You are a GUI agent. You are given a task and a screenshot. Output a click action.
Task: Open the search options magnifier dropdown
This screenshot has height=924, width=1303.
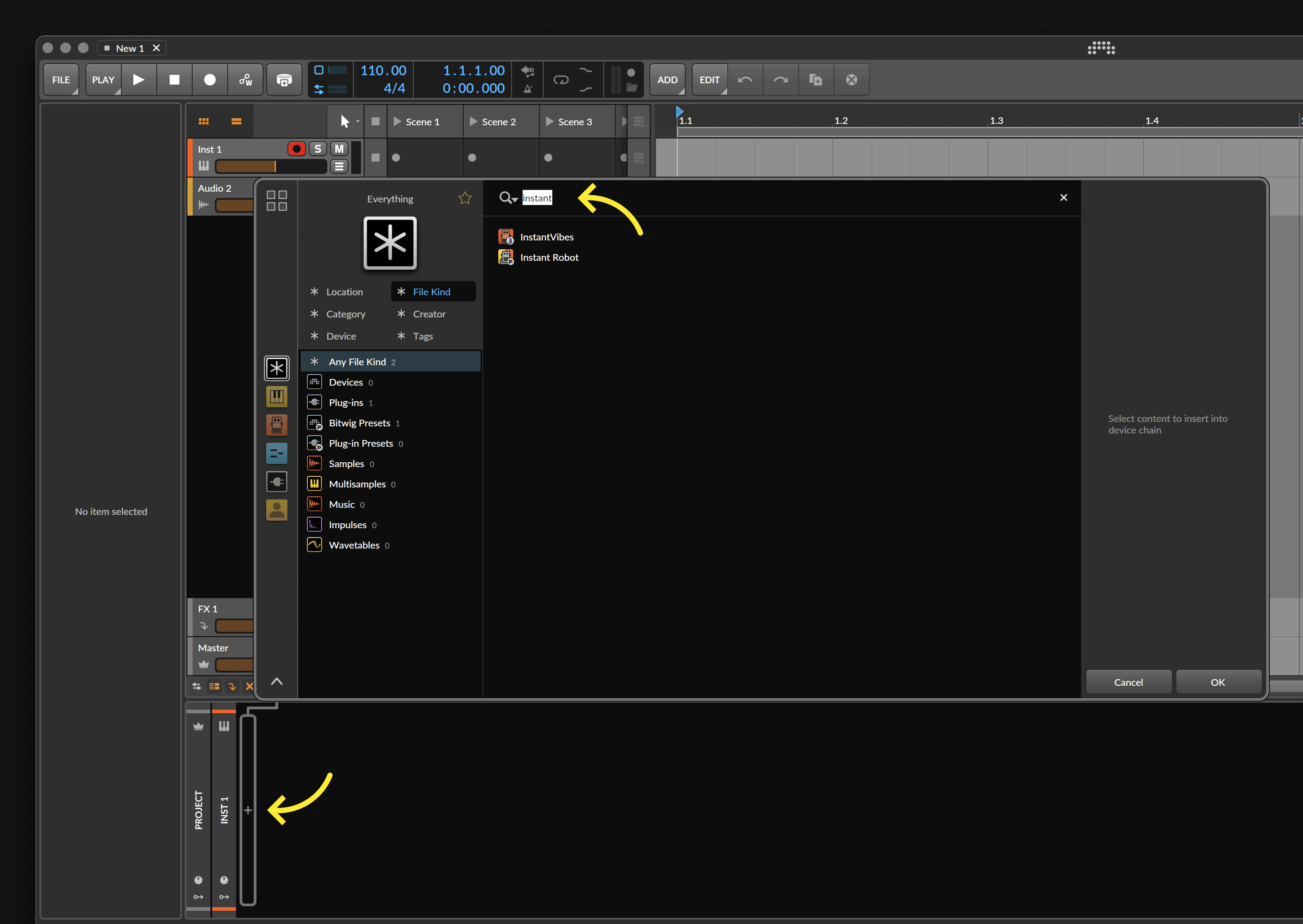point(508,198)
